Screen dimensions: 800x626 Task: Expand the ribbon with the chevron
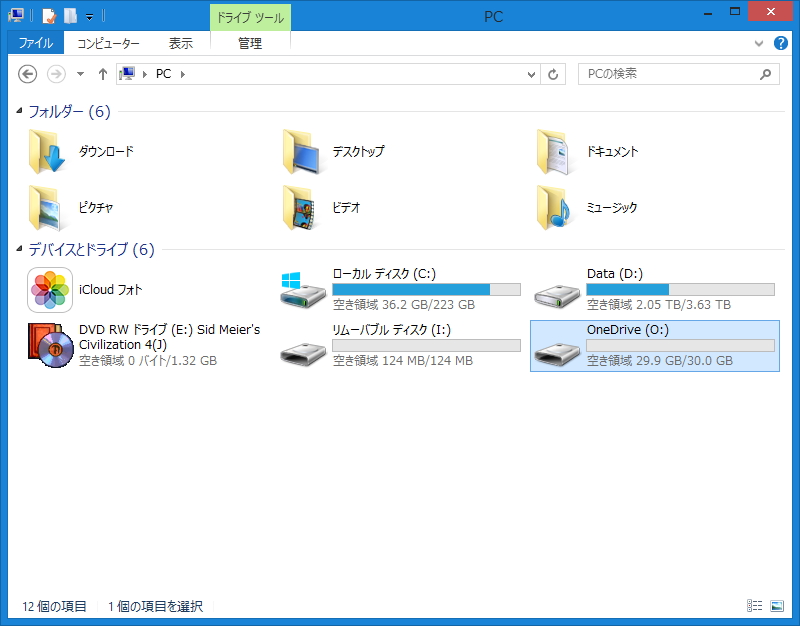coord(760,43)
